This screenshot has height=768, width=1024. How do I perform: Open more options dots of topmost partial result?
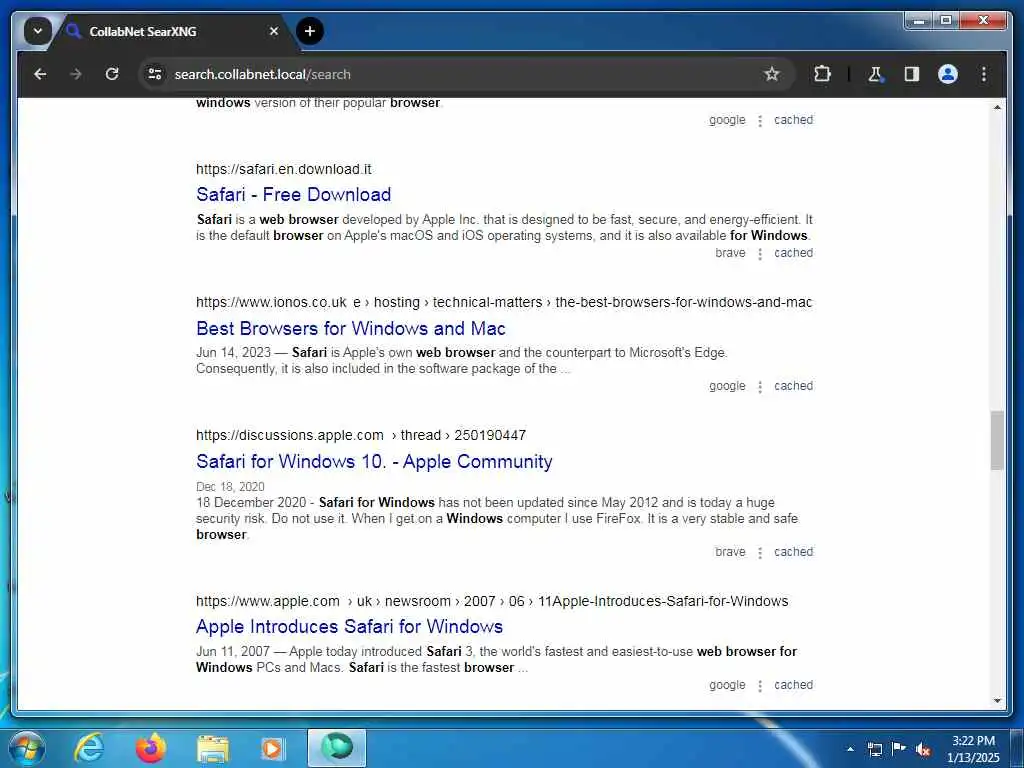(x=760, y=121)
